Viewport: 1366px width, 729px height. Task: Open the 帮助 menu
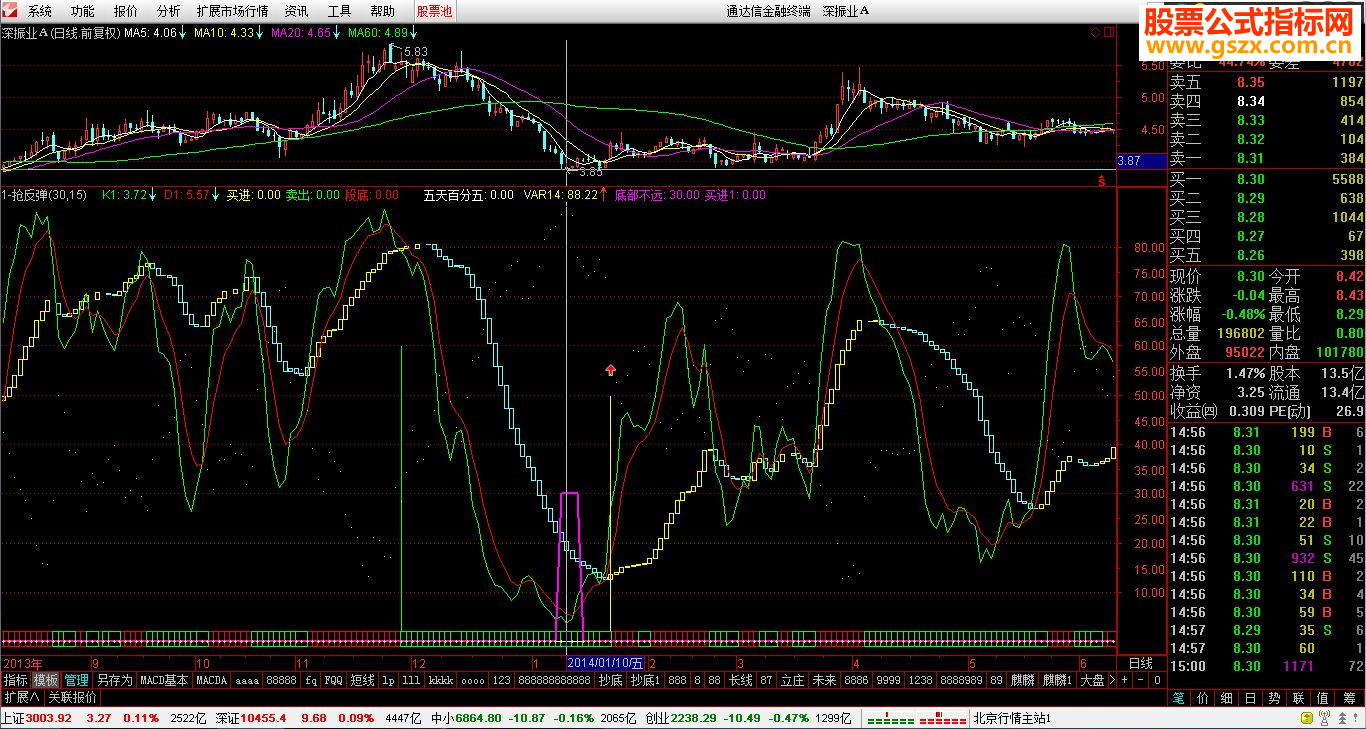point(382,11)
